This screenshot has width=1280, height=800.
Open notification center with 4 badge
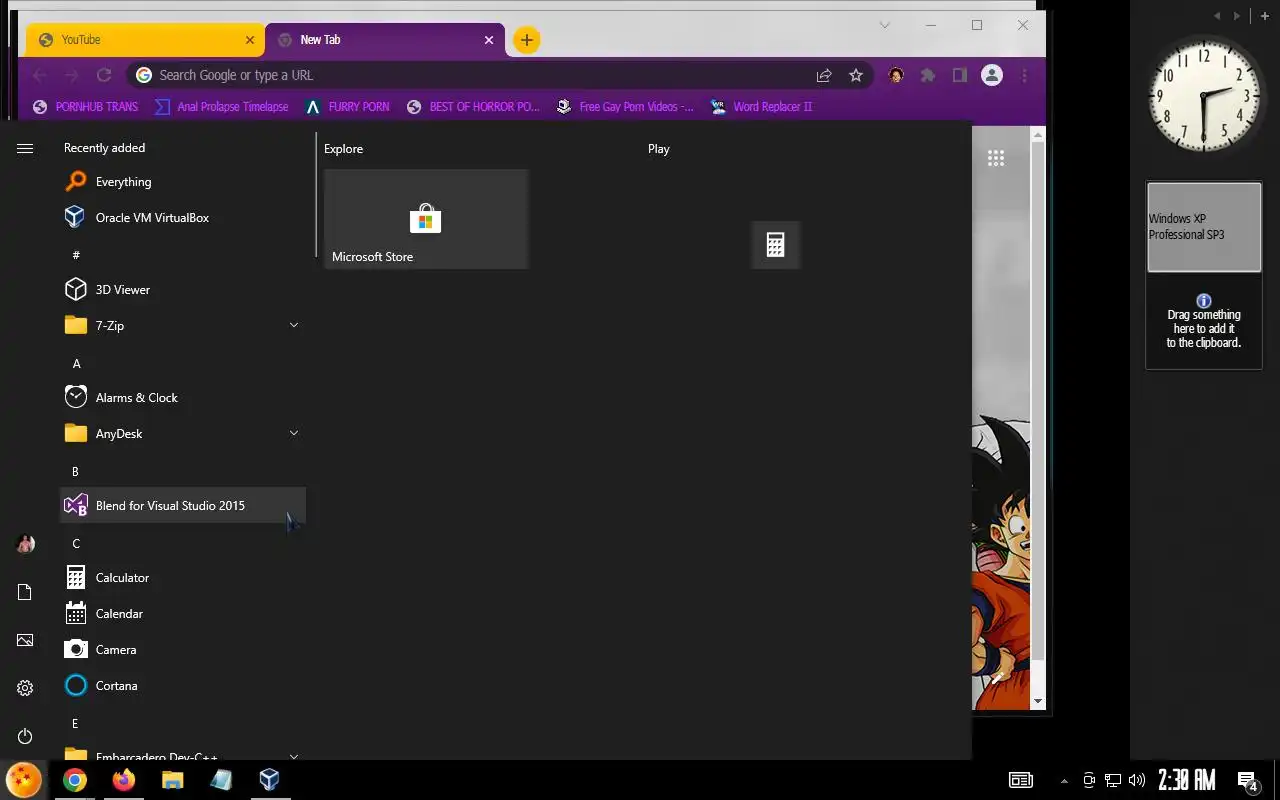pyautogui.click(x=1248, y=781)
